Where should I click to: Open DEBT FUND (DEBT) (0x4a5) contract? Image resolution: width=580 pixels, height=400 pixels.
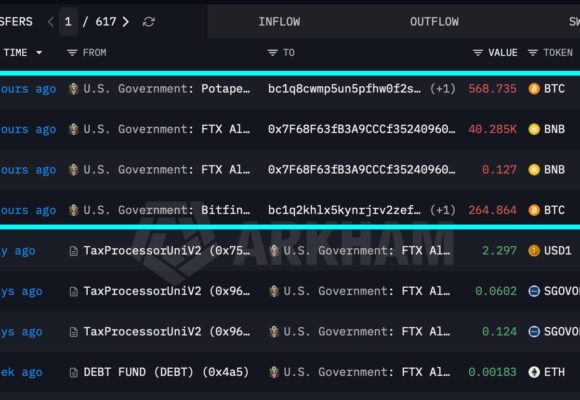(166, 372)
